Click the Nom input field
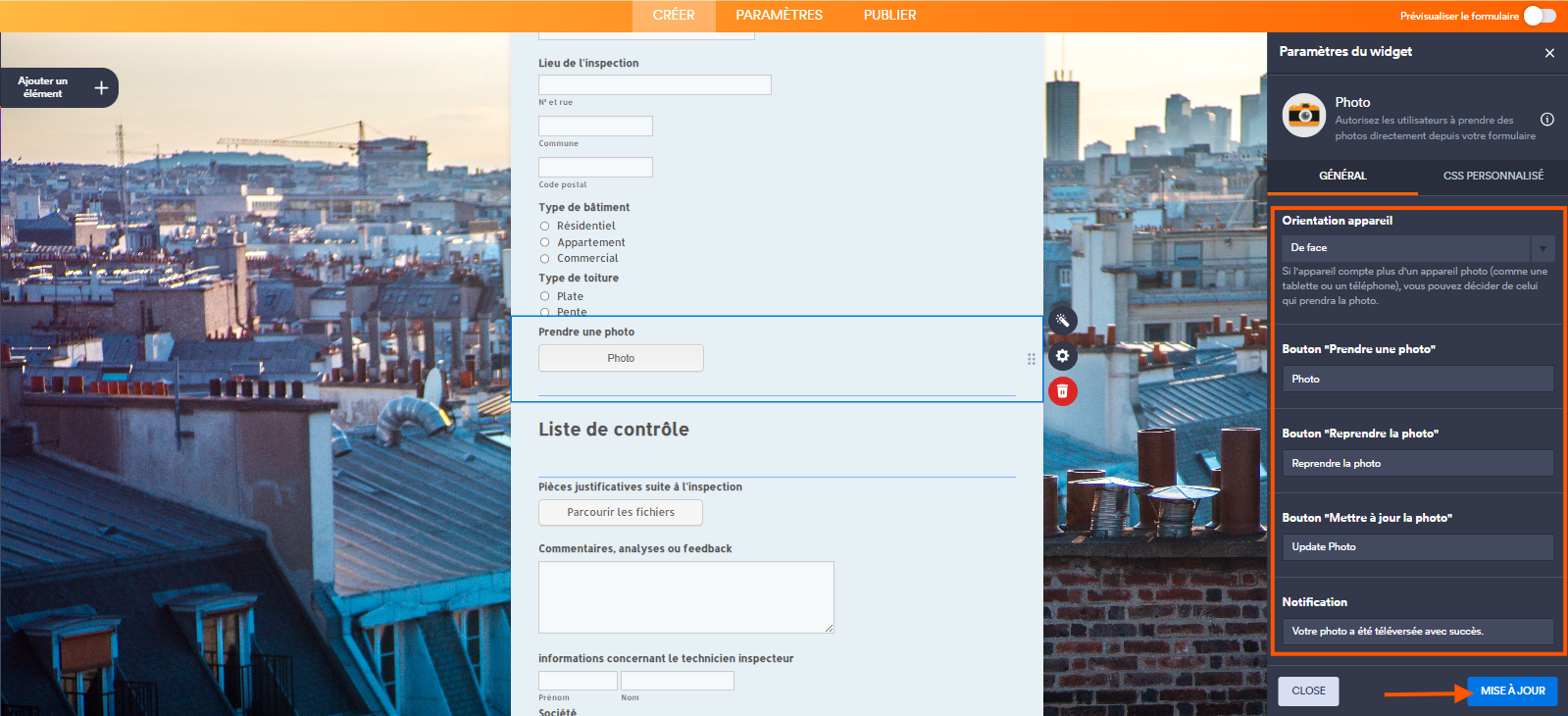 (678, 681)
